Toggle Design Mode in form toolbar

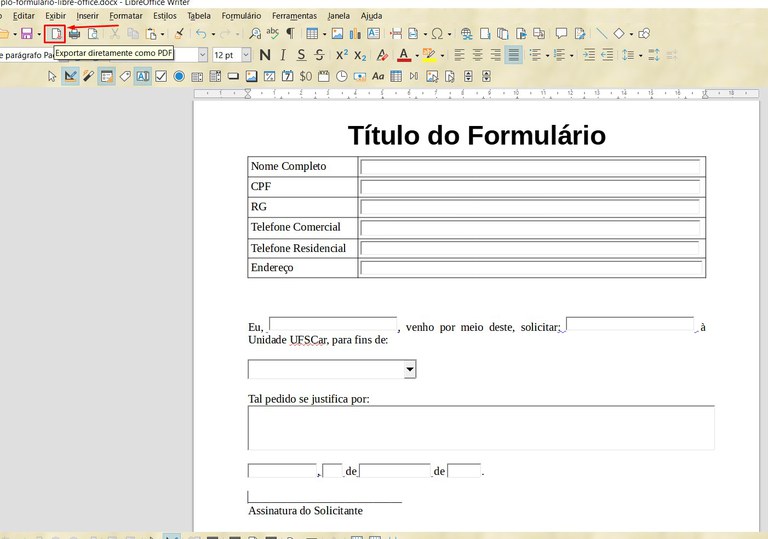coord(71,76)
